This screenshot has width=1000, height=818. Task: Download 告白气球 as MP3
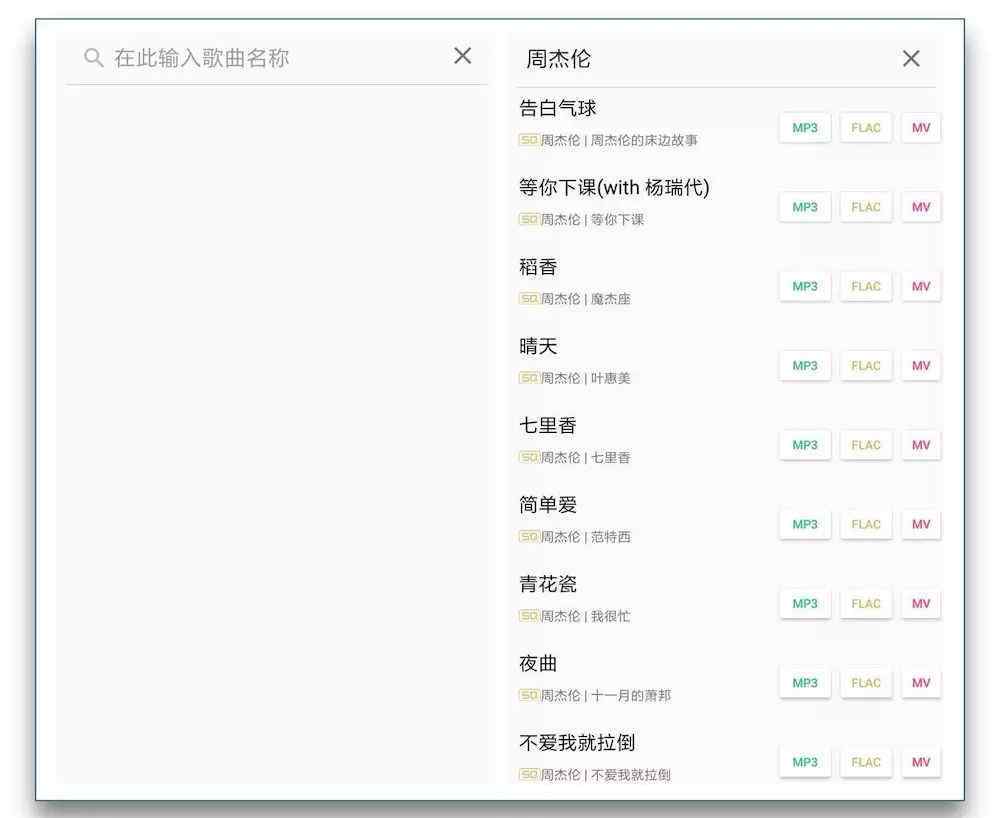coord(805,128)
